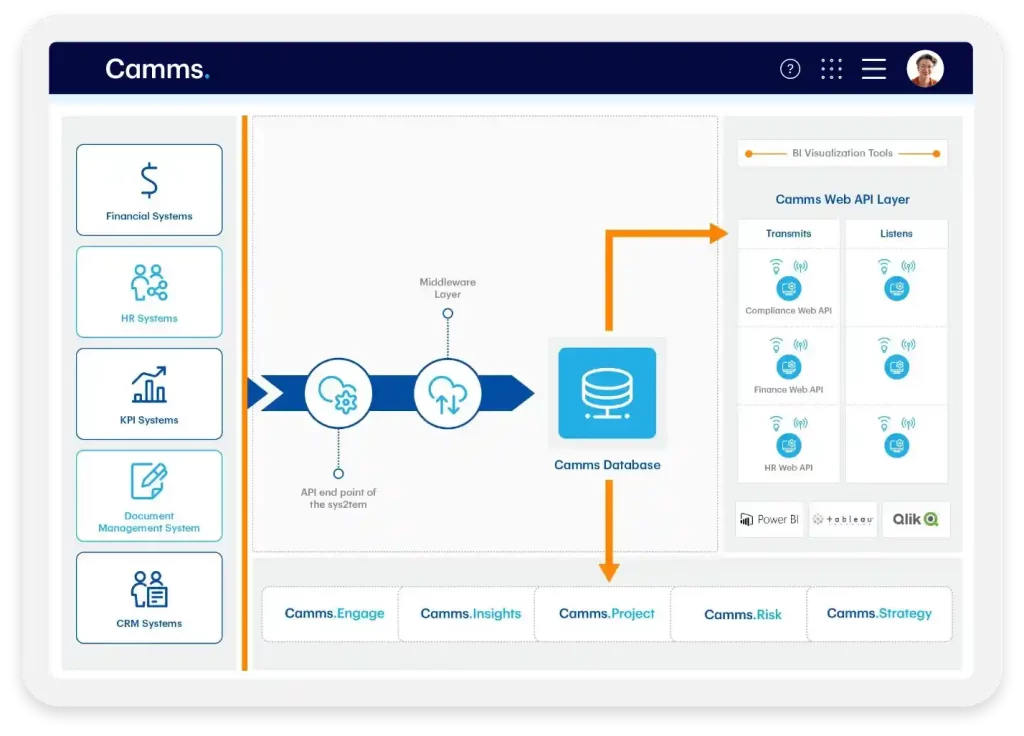Open the BI Visualization Tools section
1024x736 pixels.
pyautogui.click(x=843, y=152)
